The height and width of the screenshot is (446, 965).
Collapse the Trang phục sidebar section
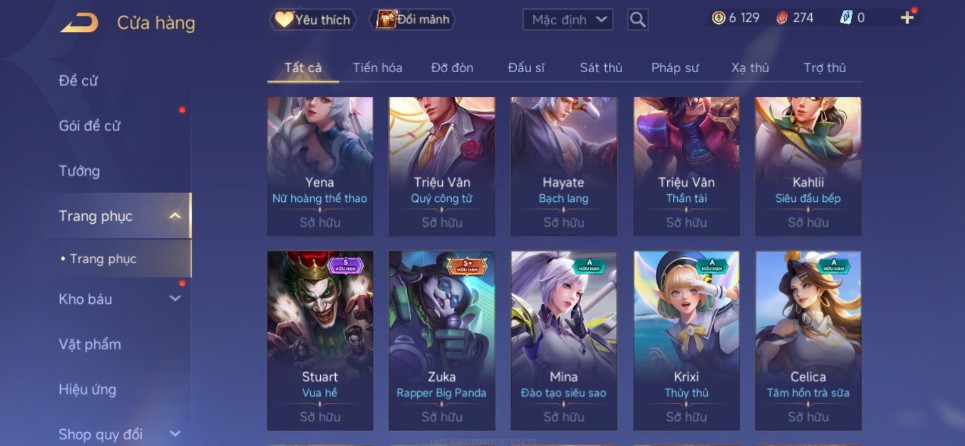175,216
